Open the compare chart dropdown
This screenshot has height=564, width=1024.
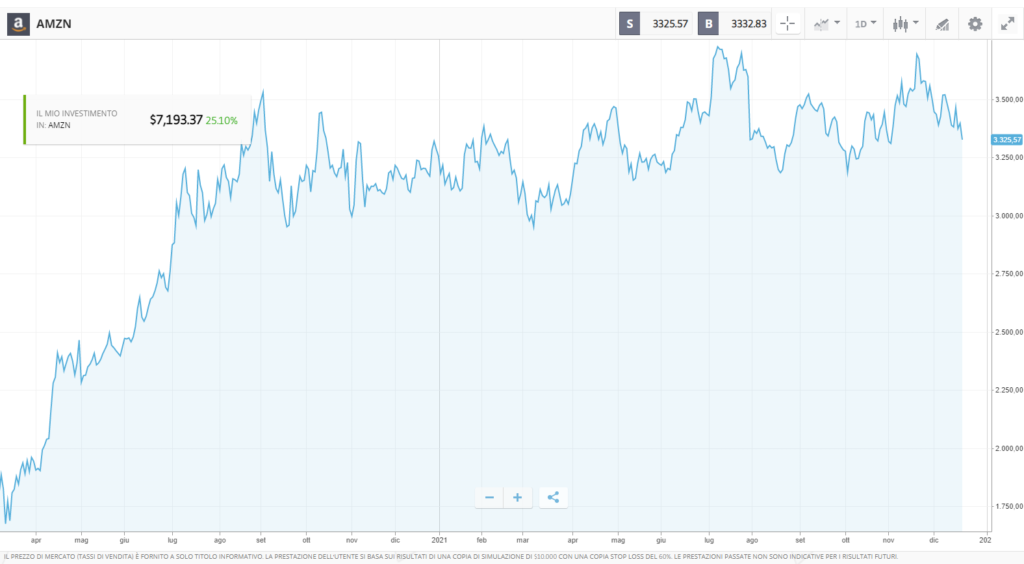click(x=826, y=24)
